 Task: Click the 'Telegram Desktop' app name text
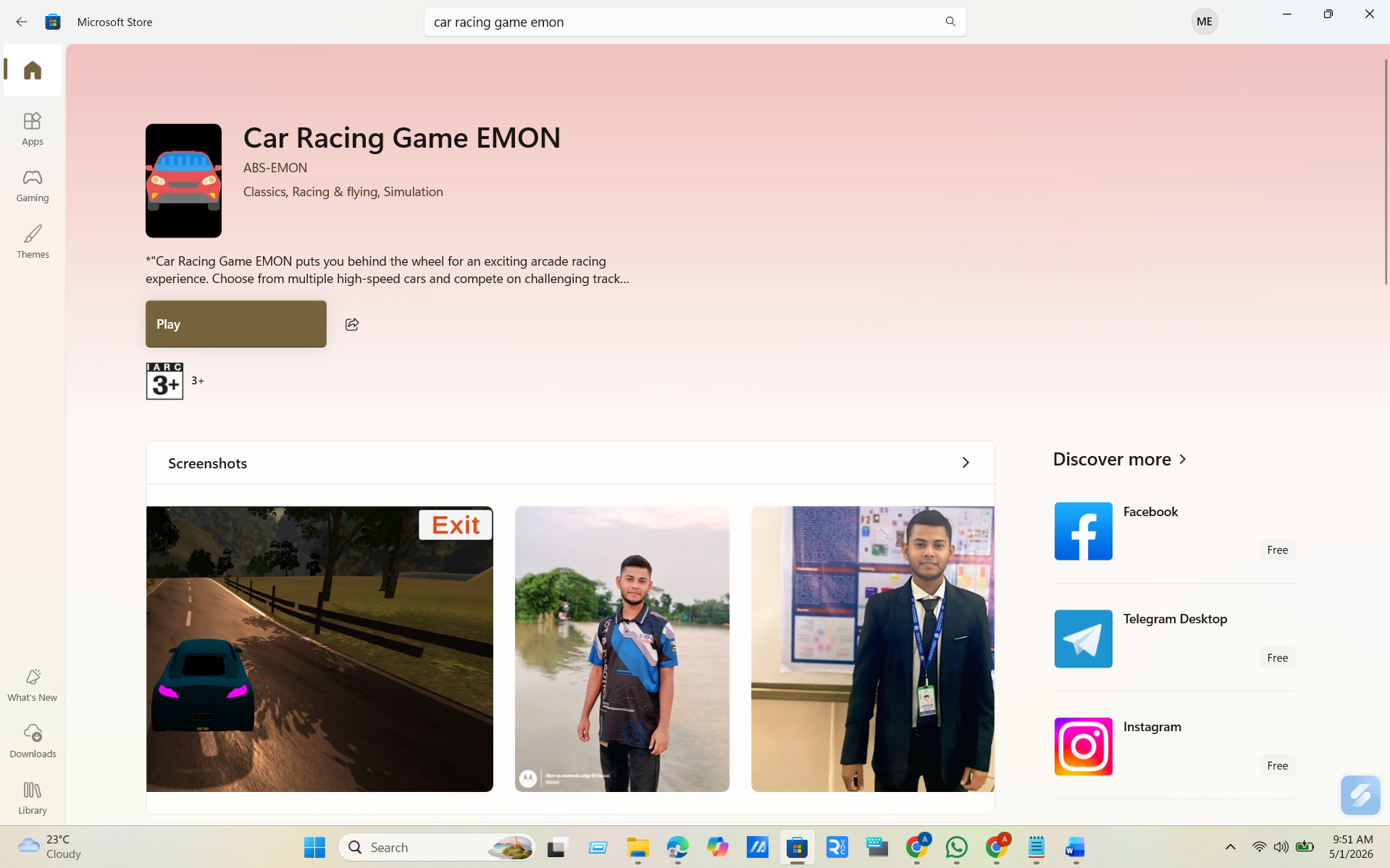[x=1175, y=619]
